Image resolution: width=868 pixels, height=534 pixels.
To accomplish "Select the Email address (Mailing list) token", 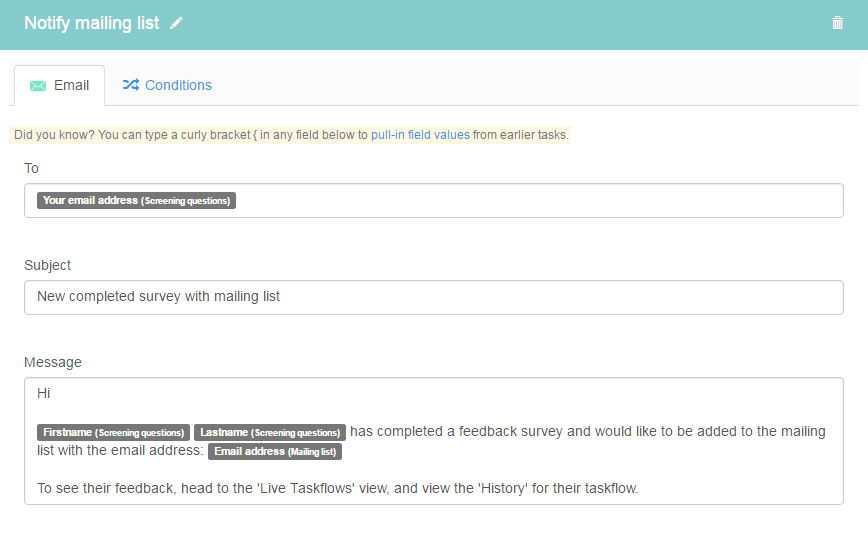I will [x=275, y=452].
